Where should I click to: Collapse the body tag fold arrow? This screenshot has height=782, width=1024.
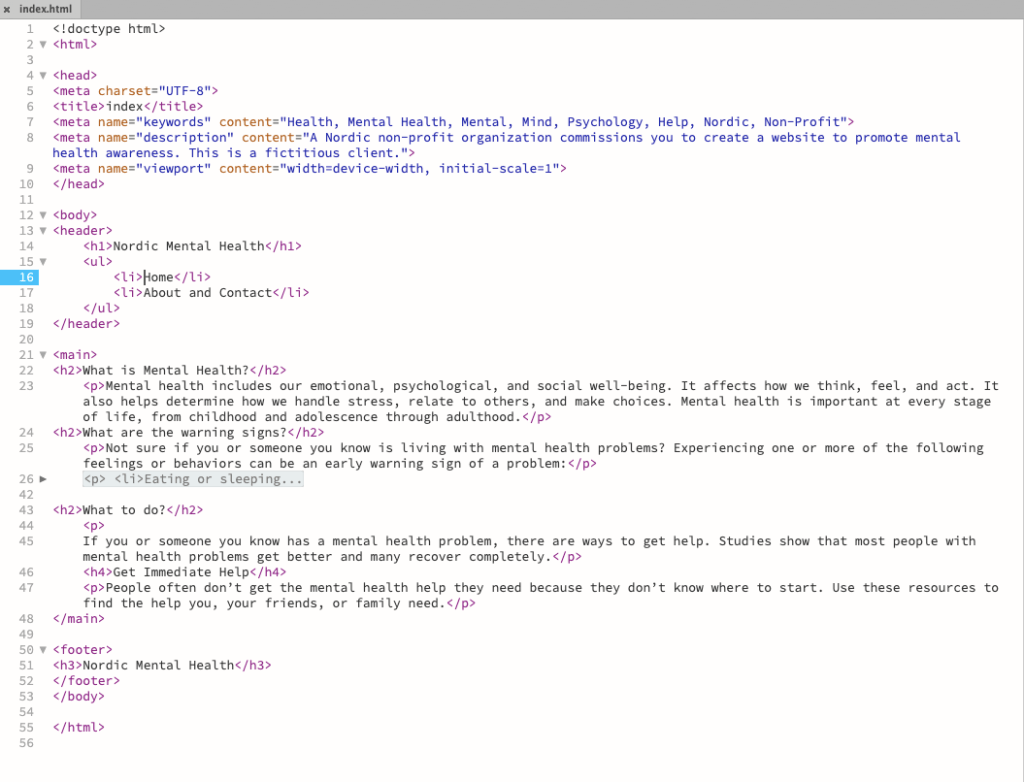(43, 215)
